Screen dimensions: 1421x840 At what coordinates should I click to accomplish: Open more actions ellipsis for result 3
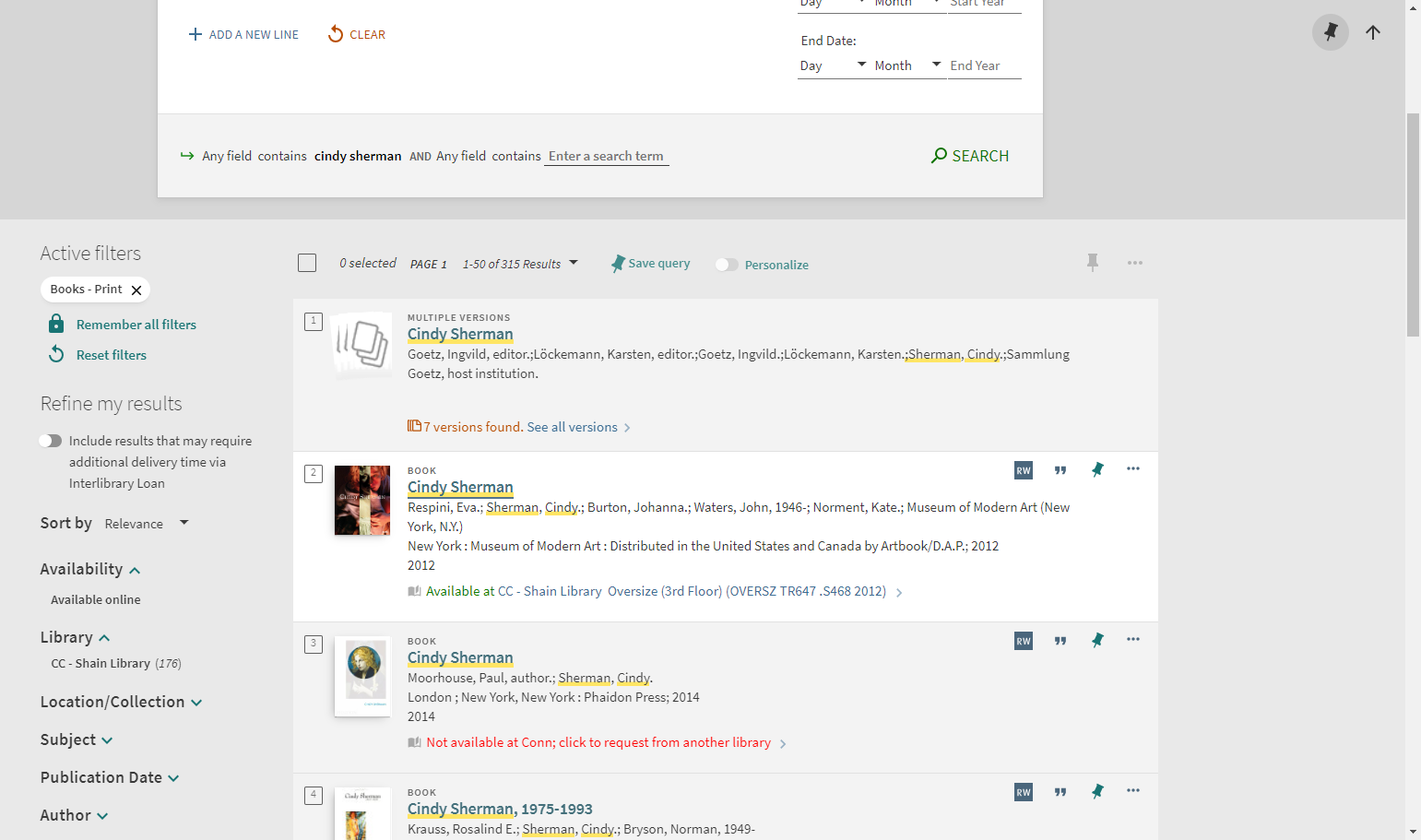click(1133, 640)
